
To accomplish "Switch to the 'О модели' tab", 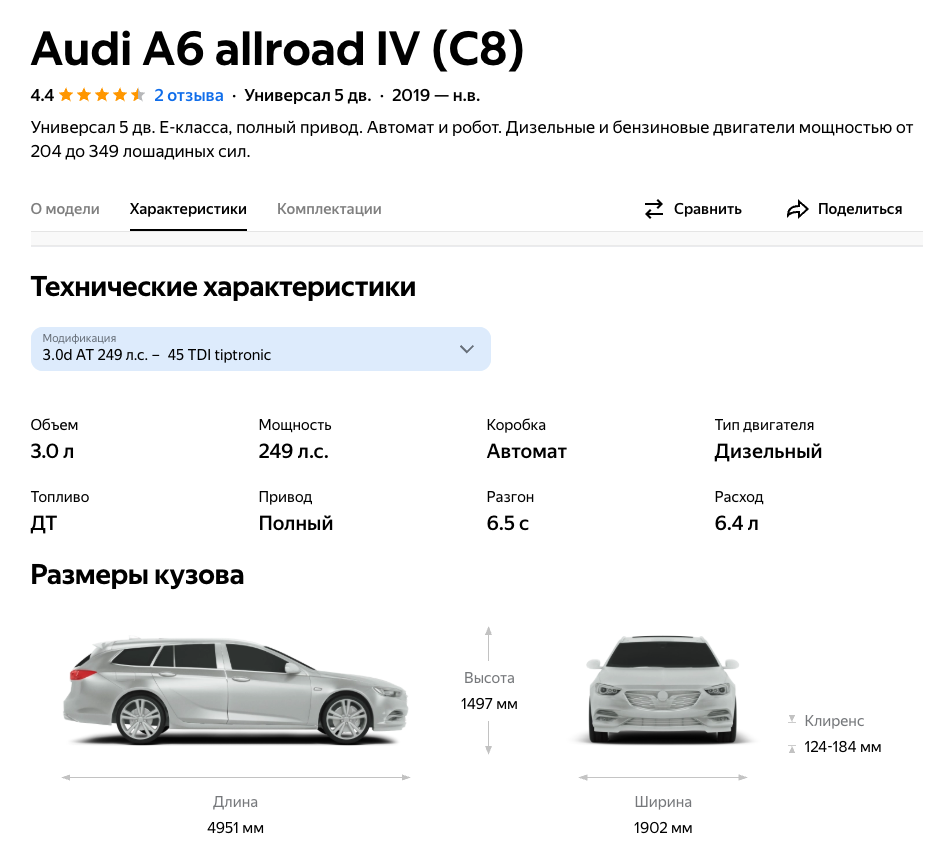I will tap(65, 209).
